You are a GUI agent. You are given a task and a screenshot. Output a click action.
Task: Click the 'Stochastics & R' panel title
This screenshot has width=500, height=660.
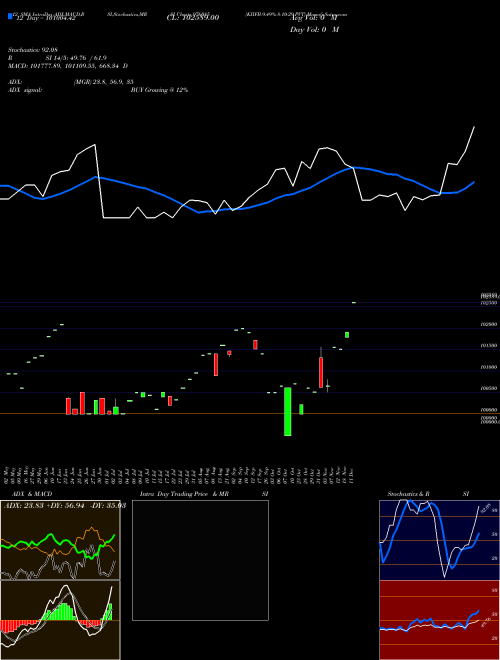tap(409, 494)
